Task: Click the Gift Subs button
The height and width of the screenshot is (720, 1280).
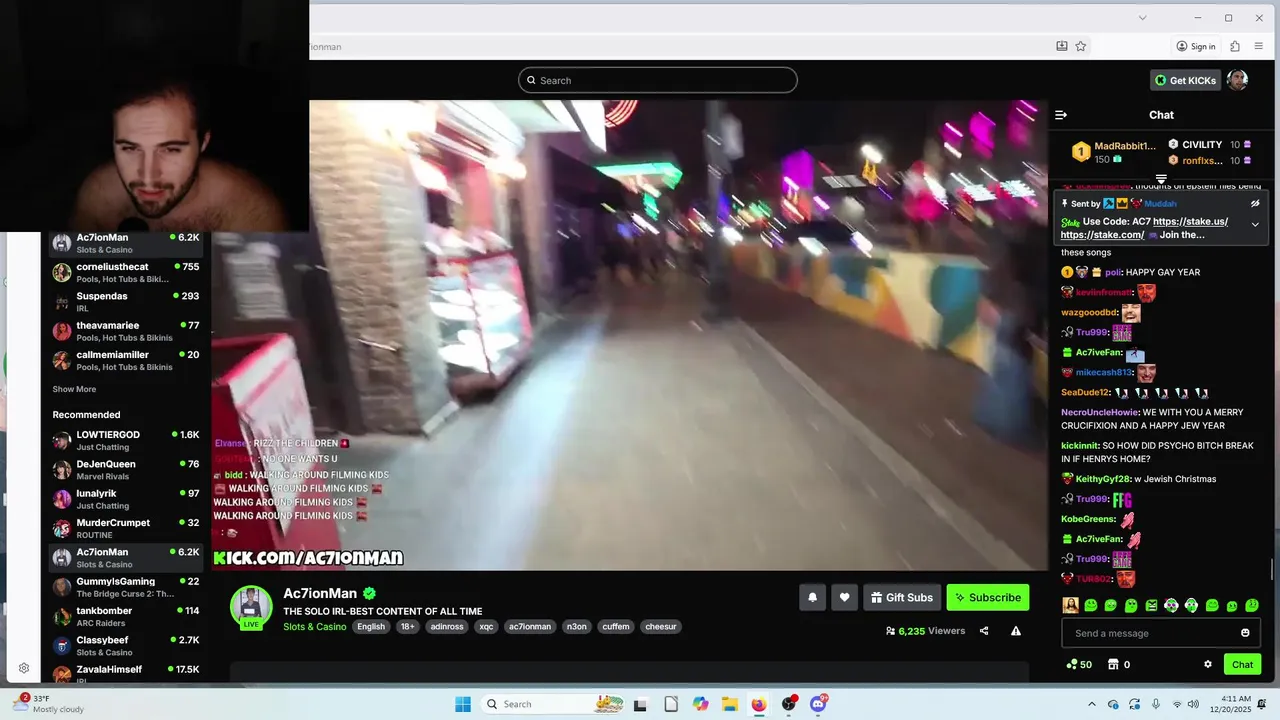Action: point(902,597)
